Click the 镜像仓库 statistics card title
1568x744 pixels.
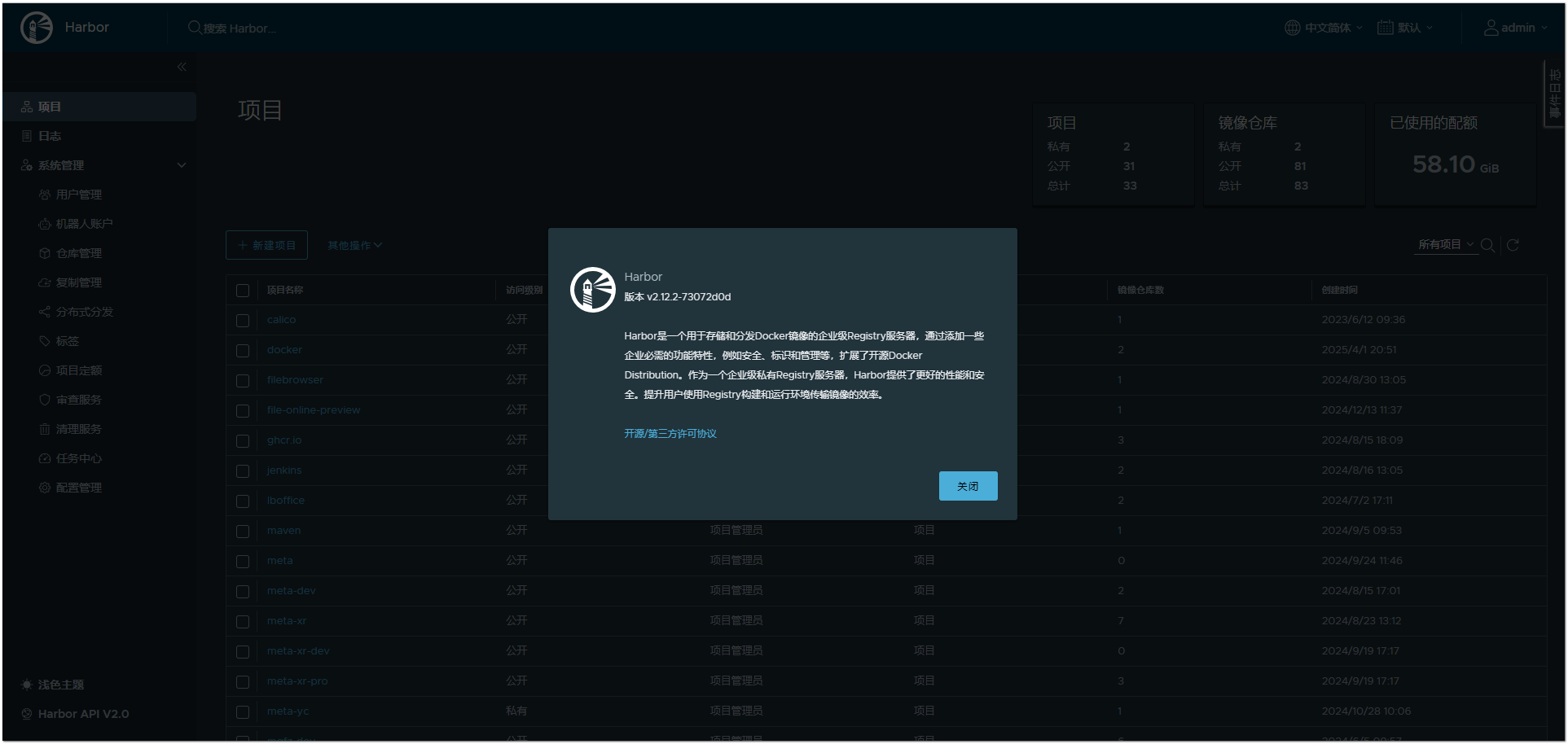coord(1247,123)
